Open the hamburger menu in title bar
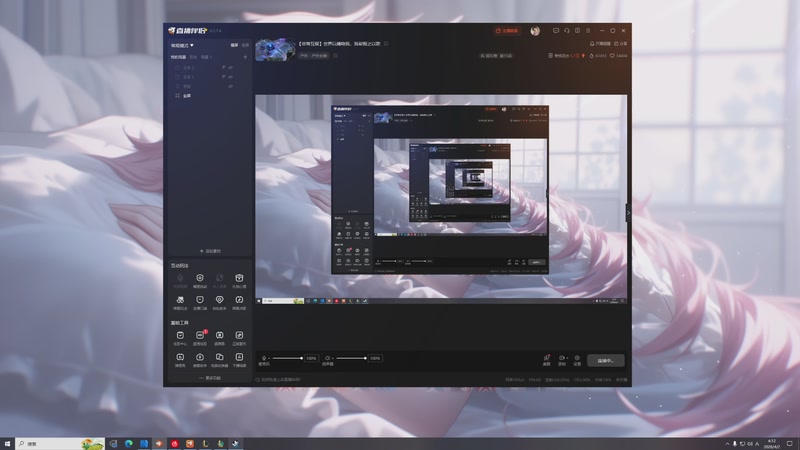 (x=588, y=31)
